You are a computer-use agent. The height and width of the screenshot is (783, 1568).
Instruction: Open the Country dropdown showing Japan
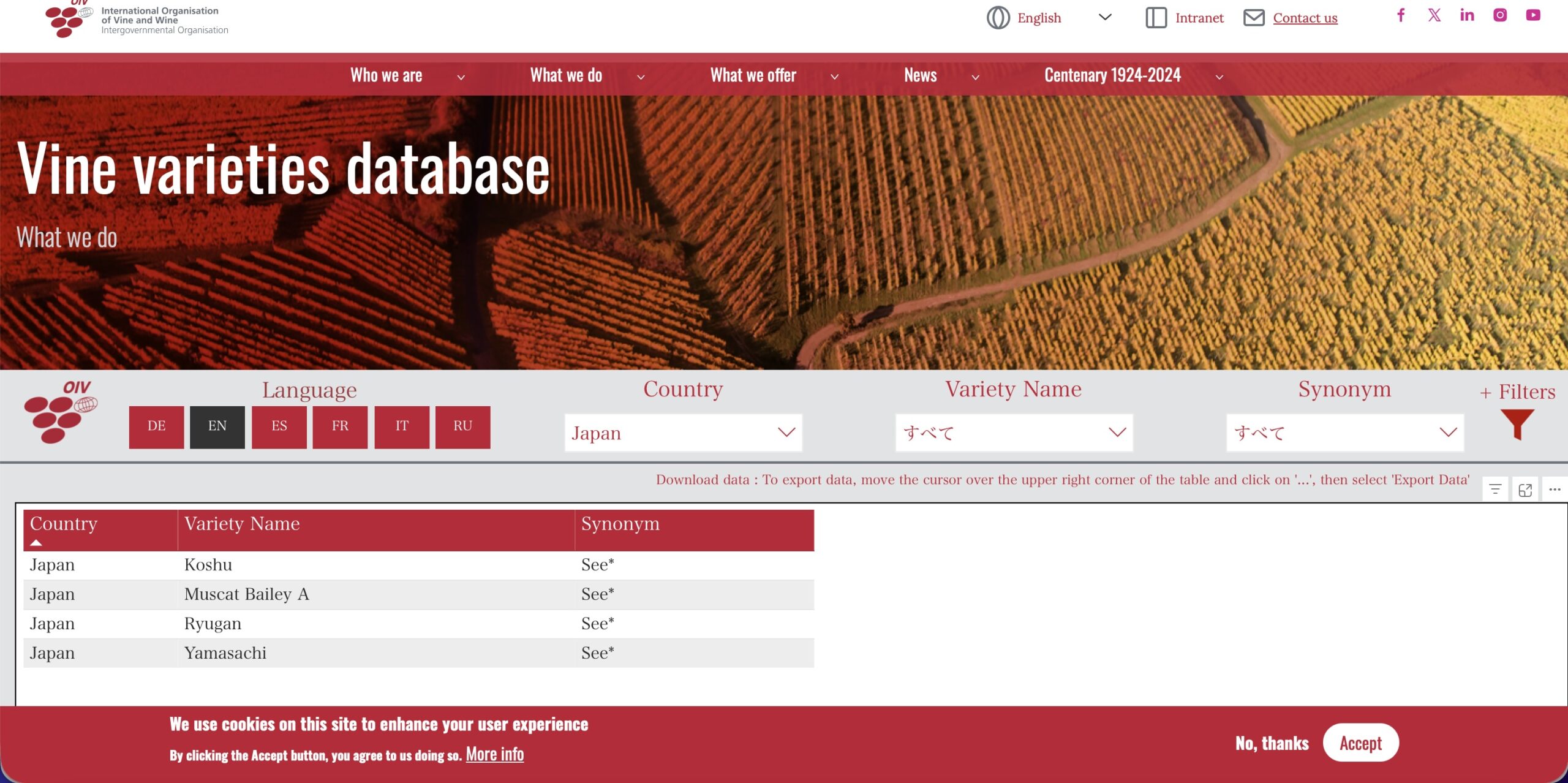tap(683, 433)
